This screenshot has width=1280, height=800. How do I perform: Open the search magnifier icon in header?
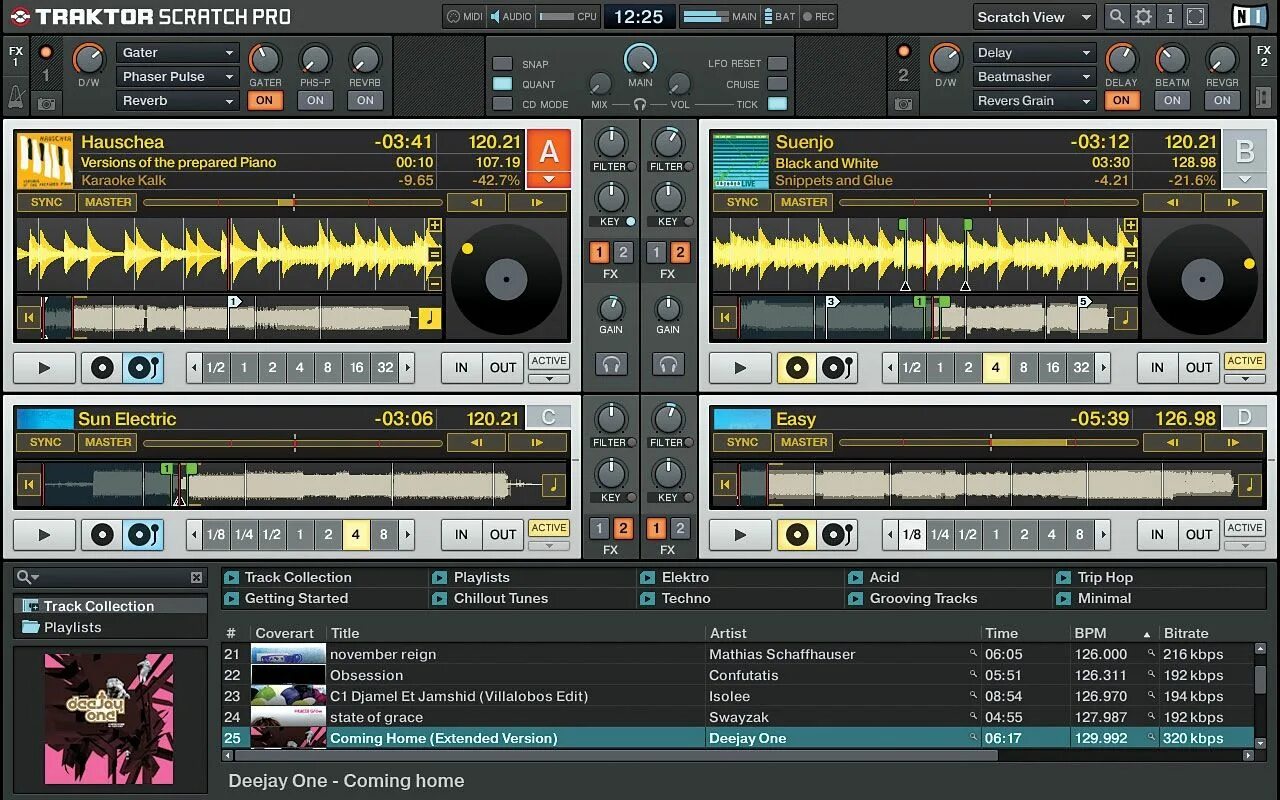click(1117, 17)
